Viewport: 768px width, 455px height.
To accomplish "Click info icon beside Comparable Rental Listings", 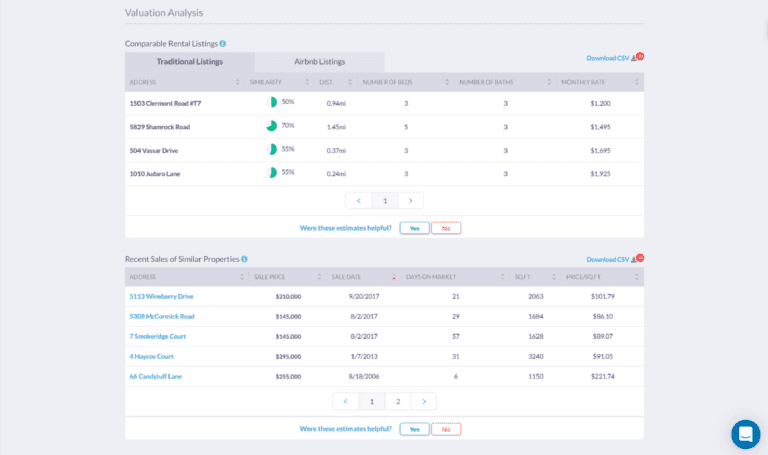I will tap(222, 44).
